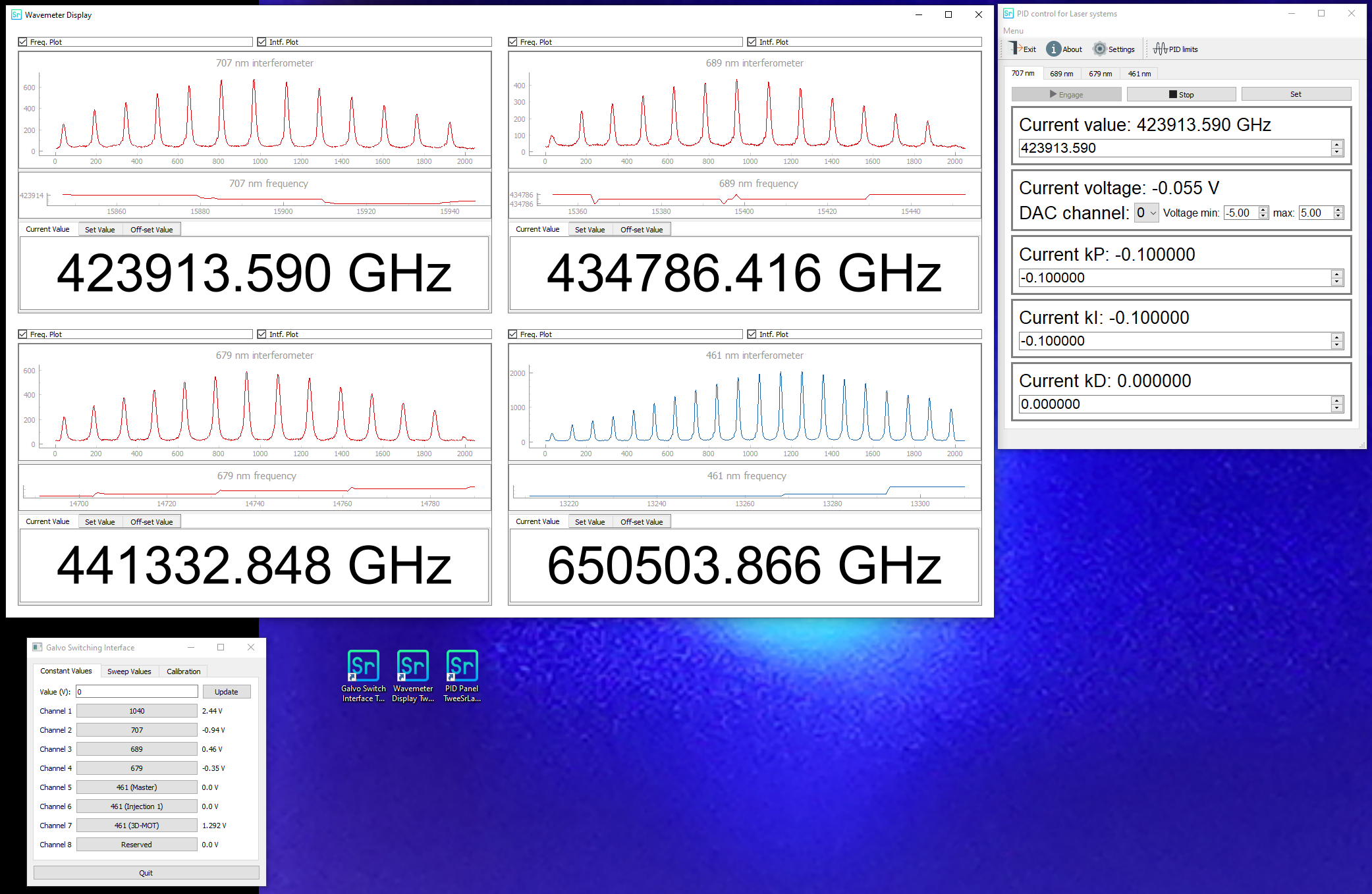Click PID control window title icon

pyautogui.click(x=1008, y=13)
